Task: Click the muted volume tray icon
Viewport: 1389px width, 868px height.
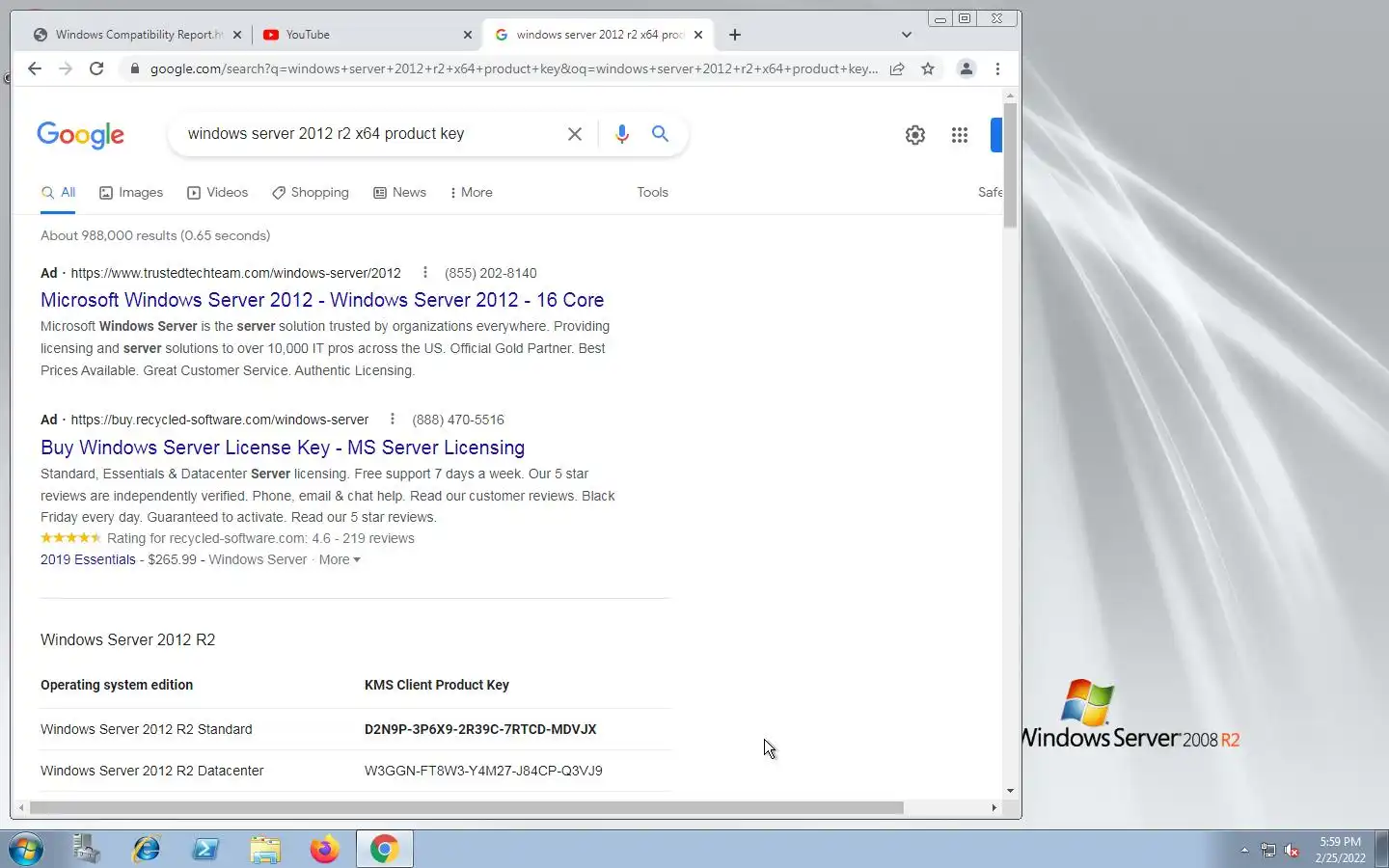Action: [1293, 851]
